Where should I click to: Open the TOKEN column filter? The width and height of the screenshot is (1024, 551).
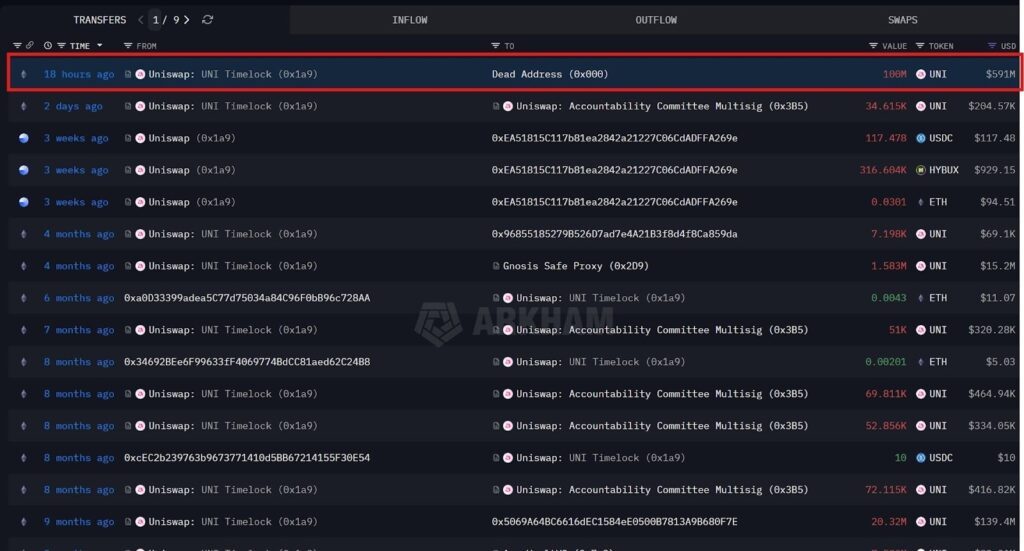(x=920, y=46)
